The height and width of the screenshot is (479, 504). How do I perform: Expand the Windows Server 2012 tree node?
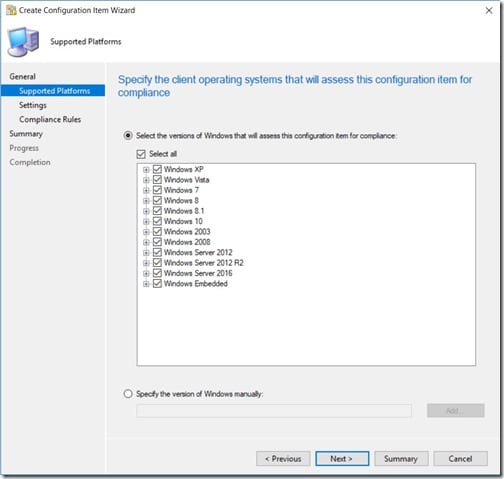click(x=146, y=253)
